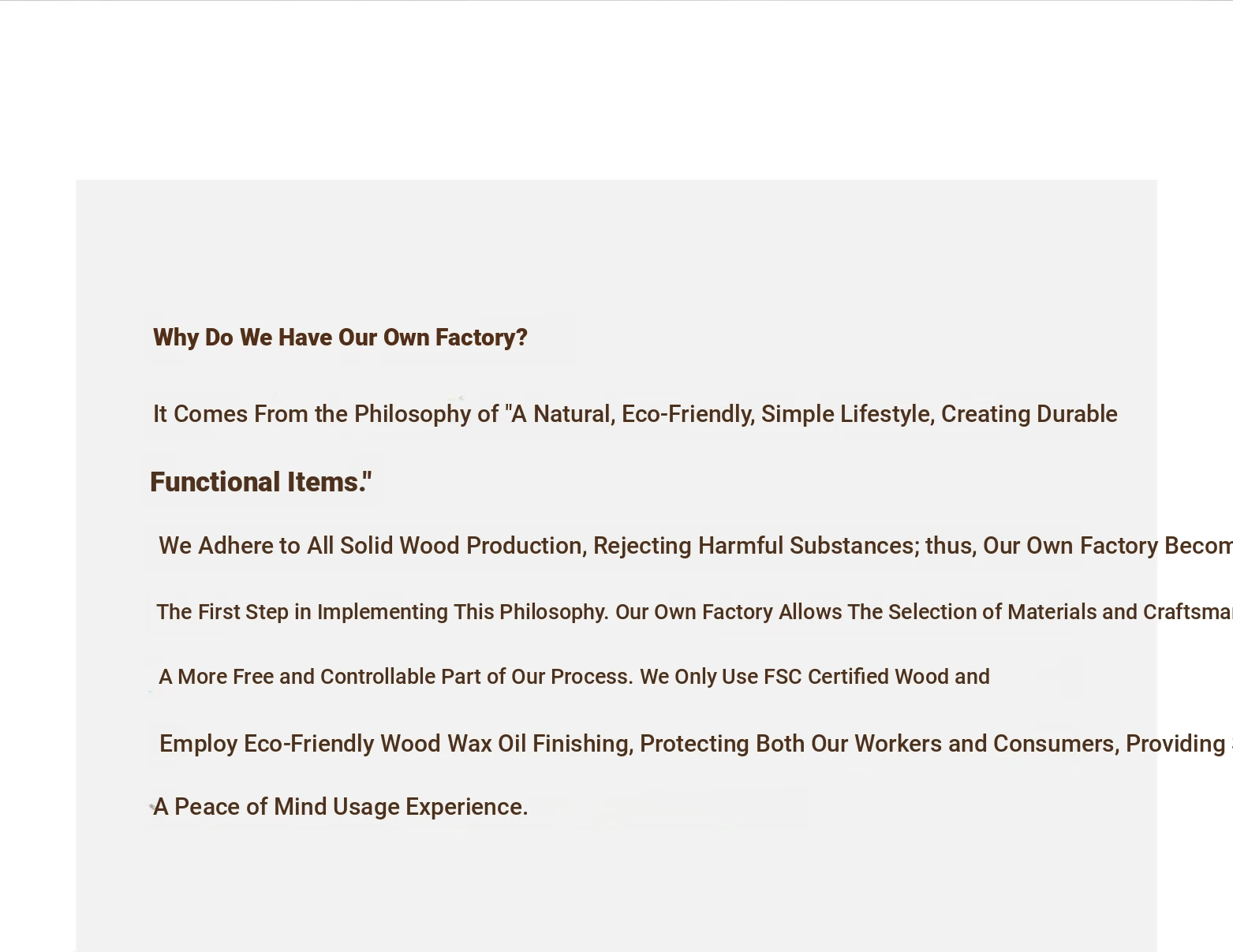Screen dimensions: 1233x952
Task: Select the "A Peace of Mind Usage Experience." line
Action: [x=341, y=807]
